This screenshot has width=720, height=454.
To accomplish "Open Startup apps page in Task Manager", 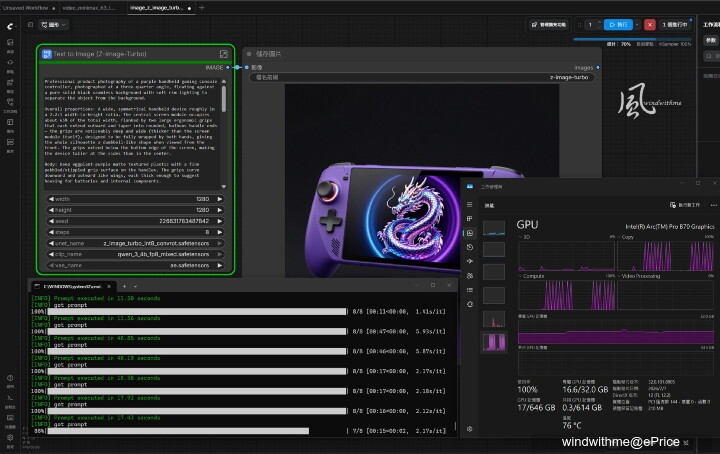I will pyautogui.click(x=469, y=261).
